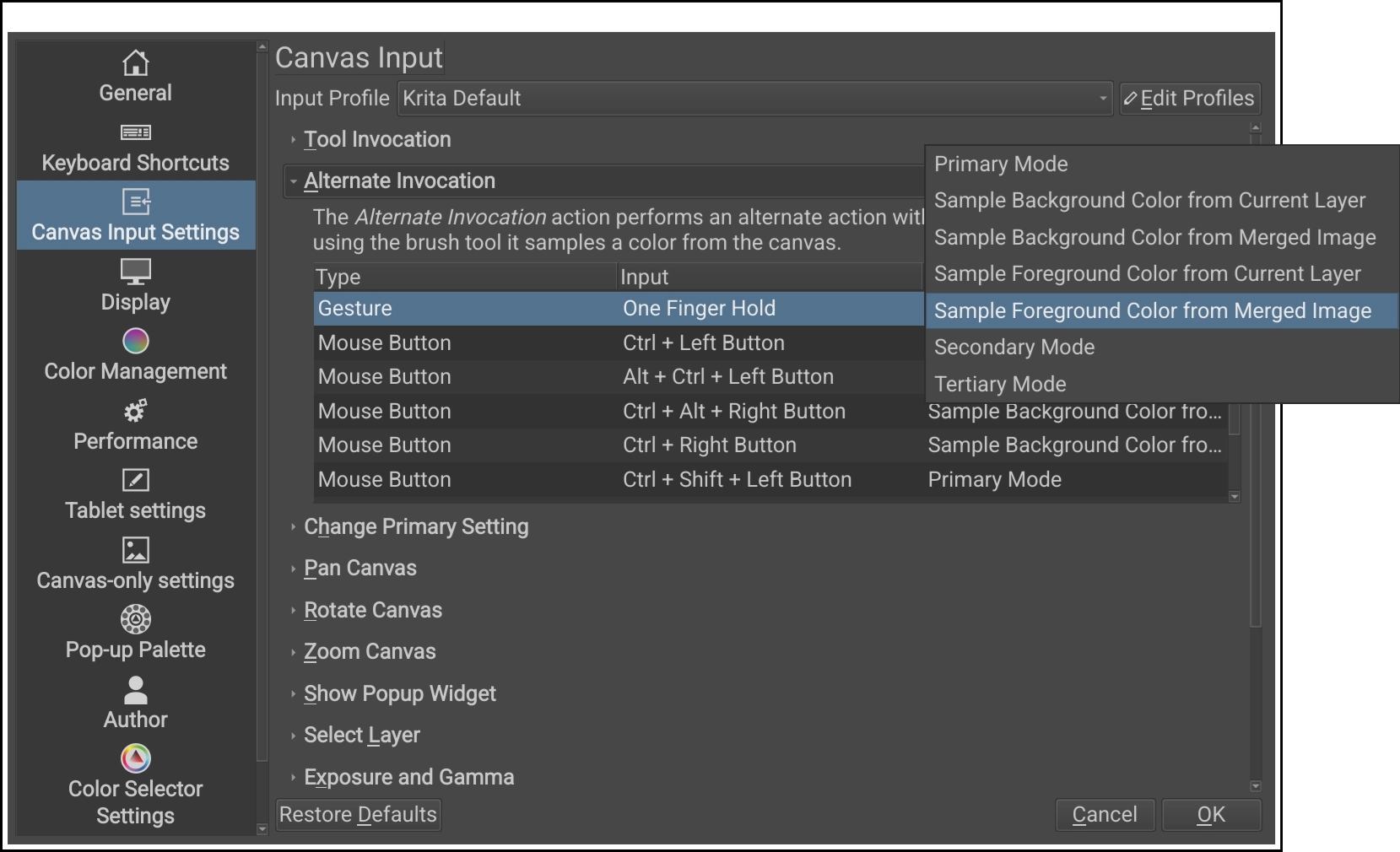Open Display settings monitor icon

[x=135, y=272]
